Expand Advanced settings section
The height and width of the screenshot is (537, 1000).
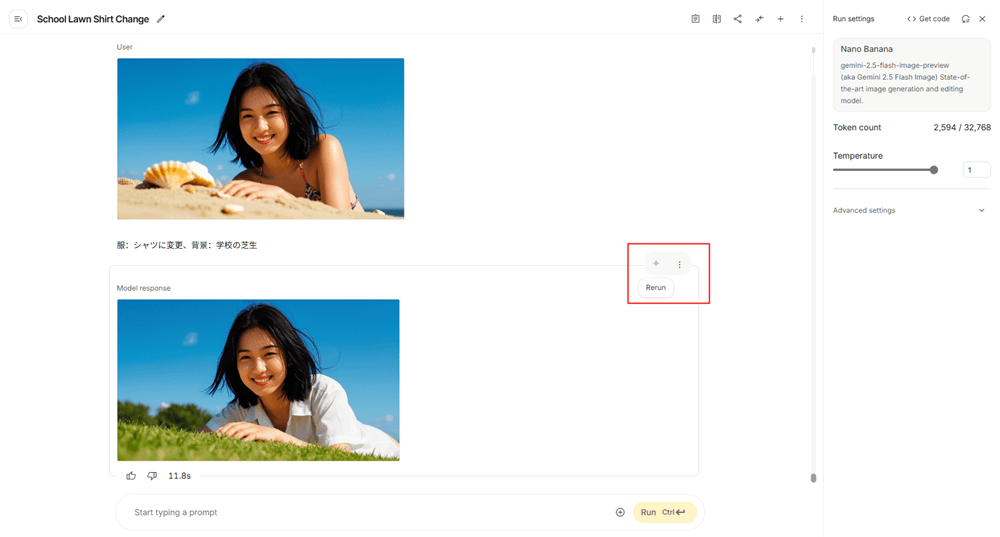coord(909,211)
